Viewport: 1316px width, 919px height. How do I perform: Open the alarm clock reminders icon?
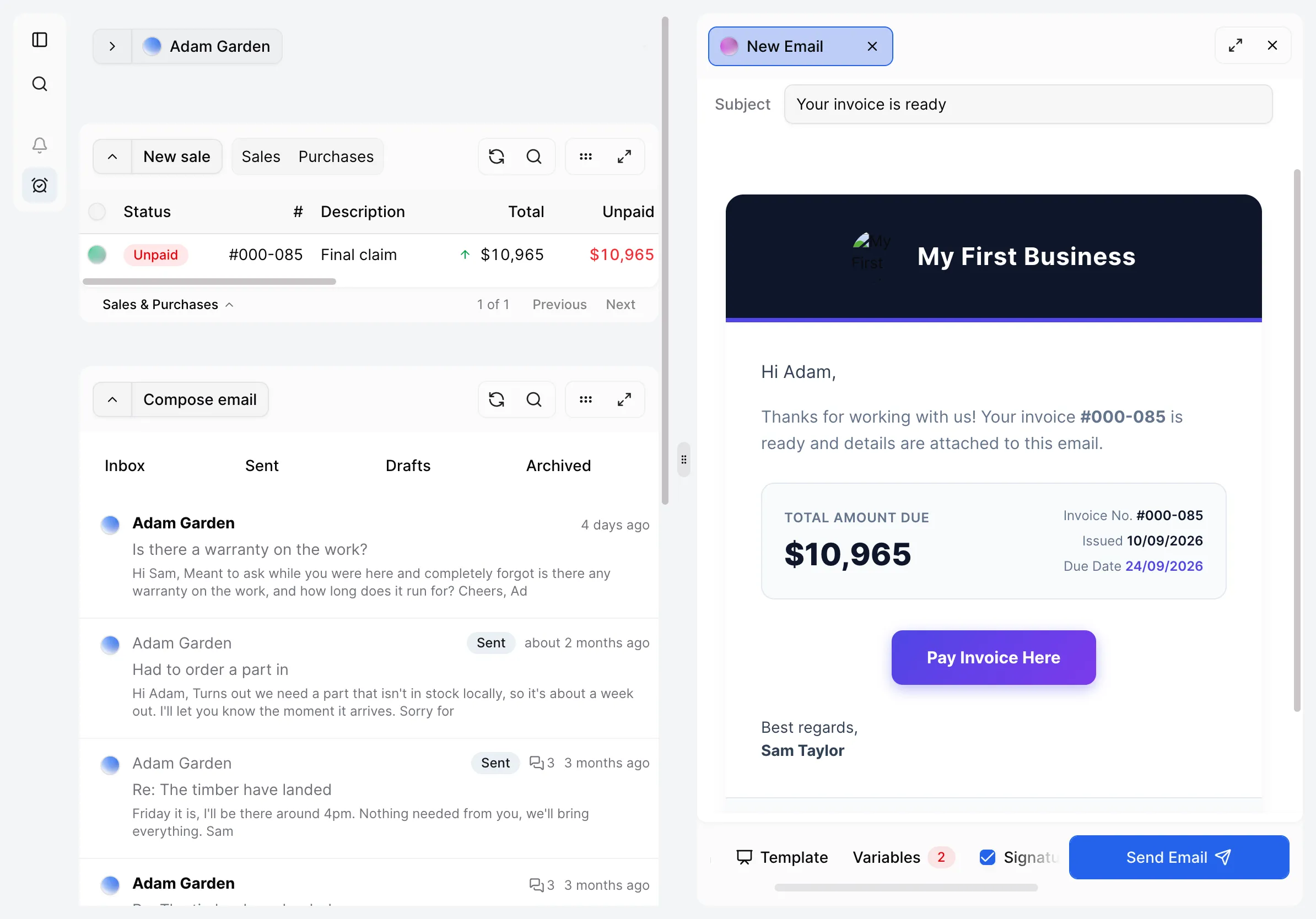point(40,185)
